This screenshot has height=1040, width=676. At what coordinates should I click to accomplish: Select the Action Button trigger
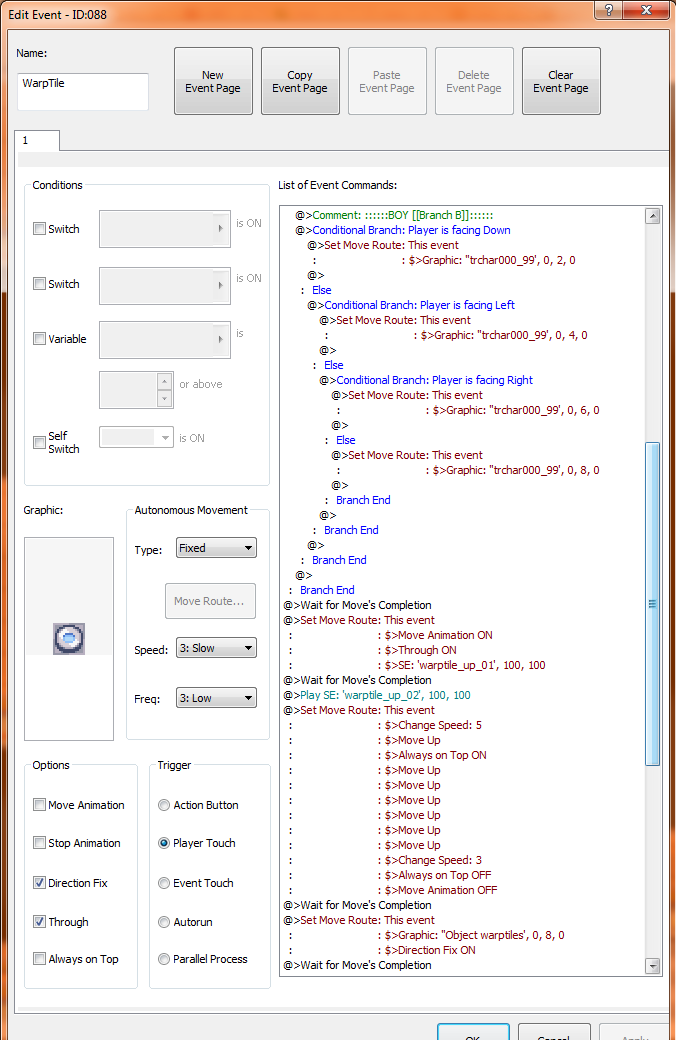tap(164, 805)
